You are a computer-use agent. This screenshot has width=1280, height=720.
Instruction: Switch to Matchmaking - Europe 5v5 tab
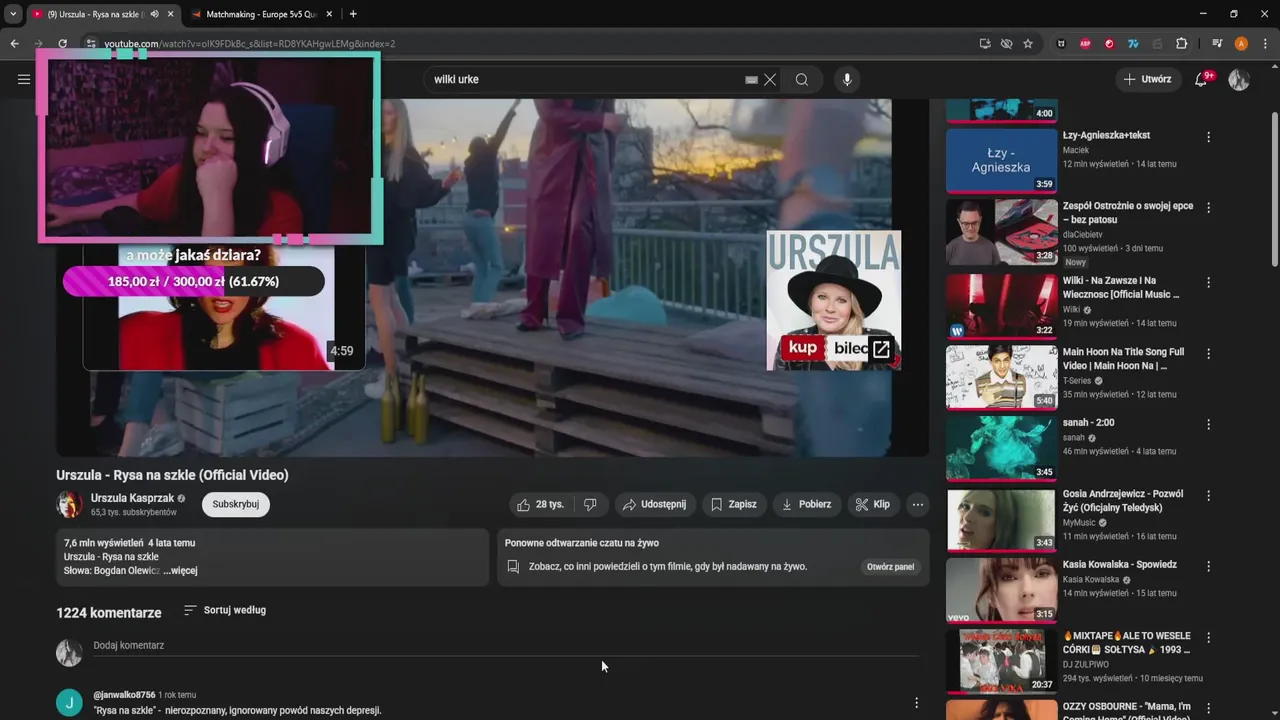point(263,14)
